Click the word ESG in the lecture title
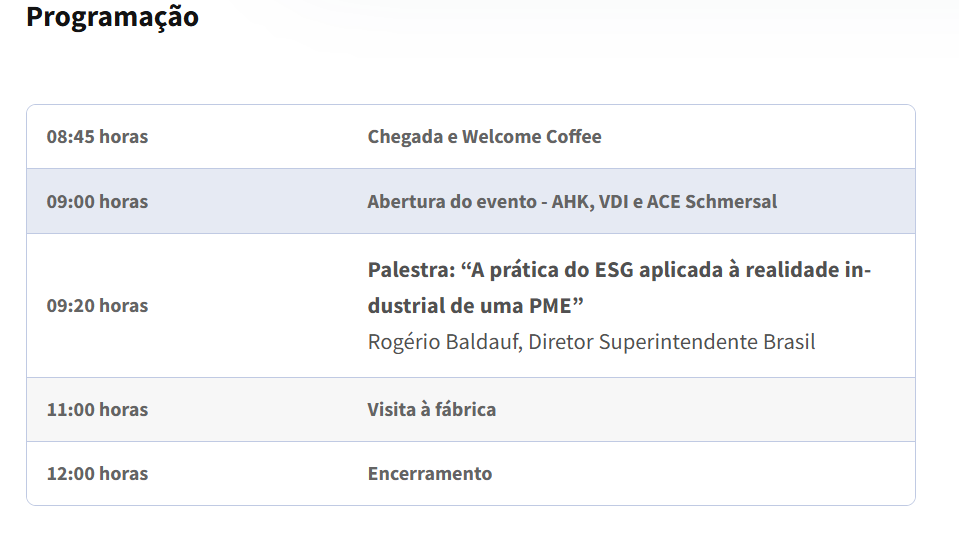This screenshot has height=534, width=959. (614, 271)
